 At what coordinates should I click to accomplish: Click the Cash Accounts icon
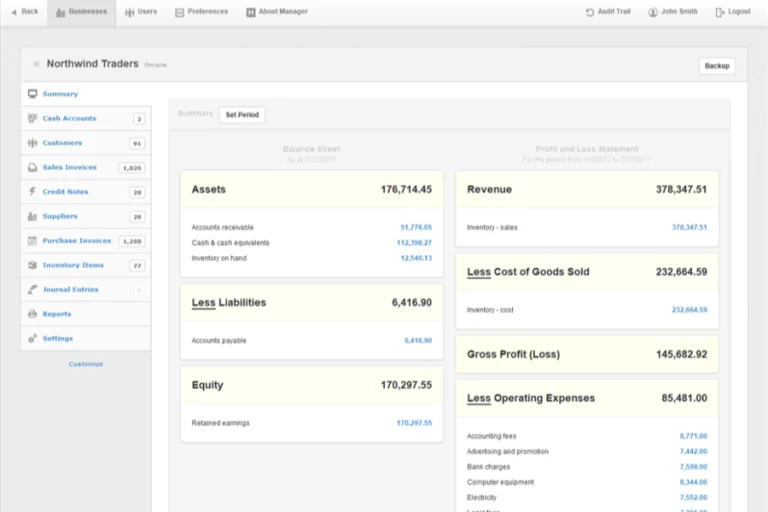point(32,118)
